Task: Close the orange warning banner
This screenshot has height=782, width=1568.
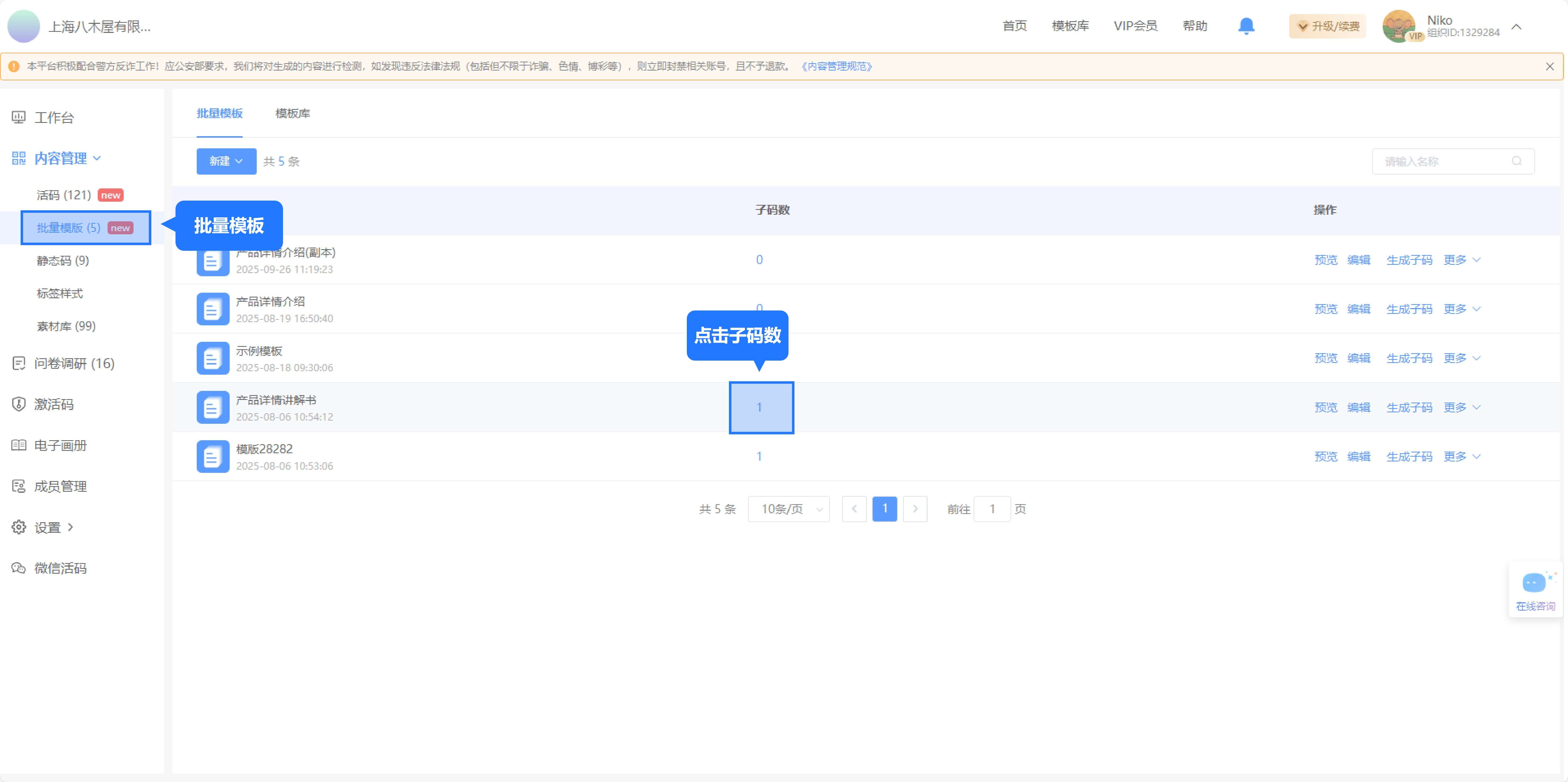Action: point(1549,67)
